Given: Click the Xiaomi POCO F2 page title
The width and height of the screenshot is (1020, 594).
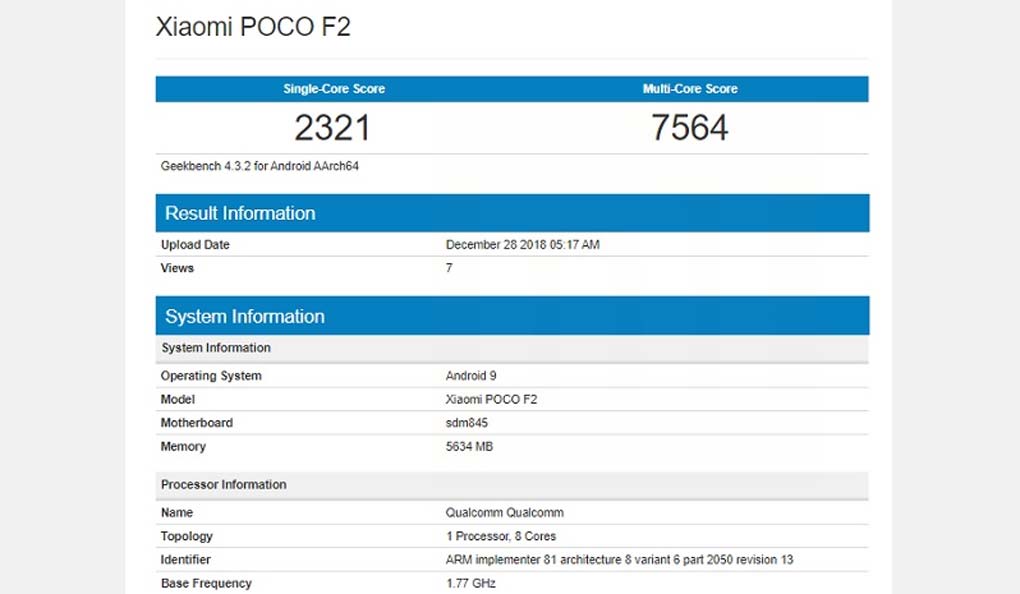Looking at the screenshot, I should point(253,27).
